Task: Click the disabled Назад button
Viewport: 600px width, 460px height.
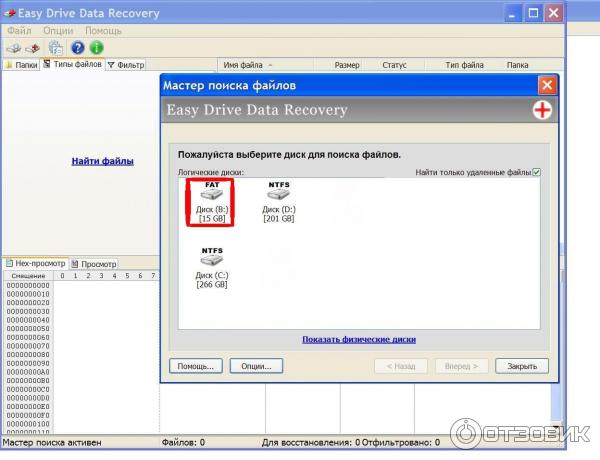Action: [401, 366]
